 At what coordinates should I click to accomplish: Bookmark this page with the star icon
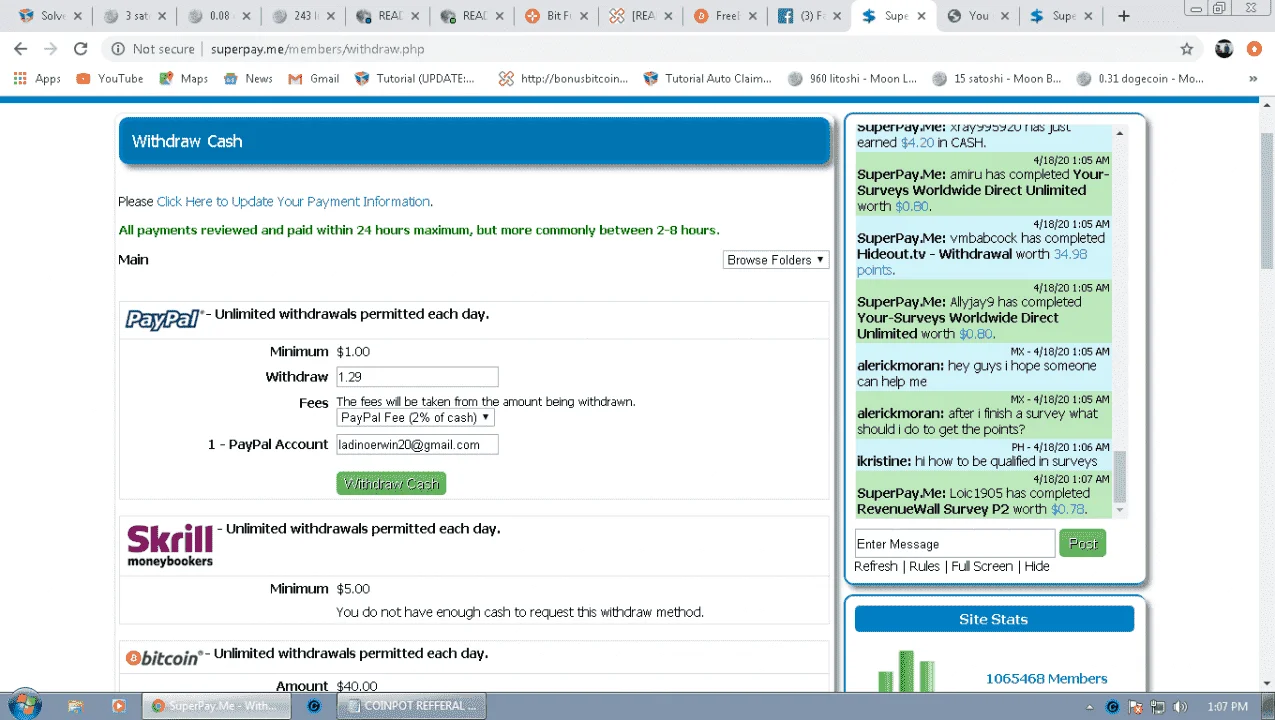[1187, 49]
